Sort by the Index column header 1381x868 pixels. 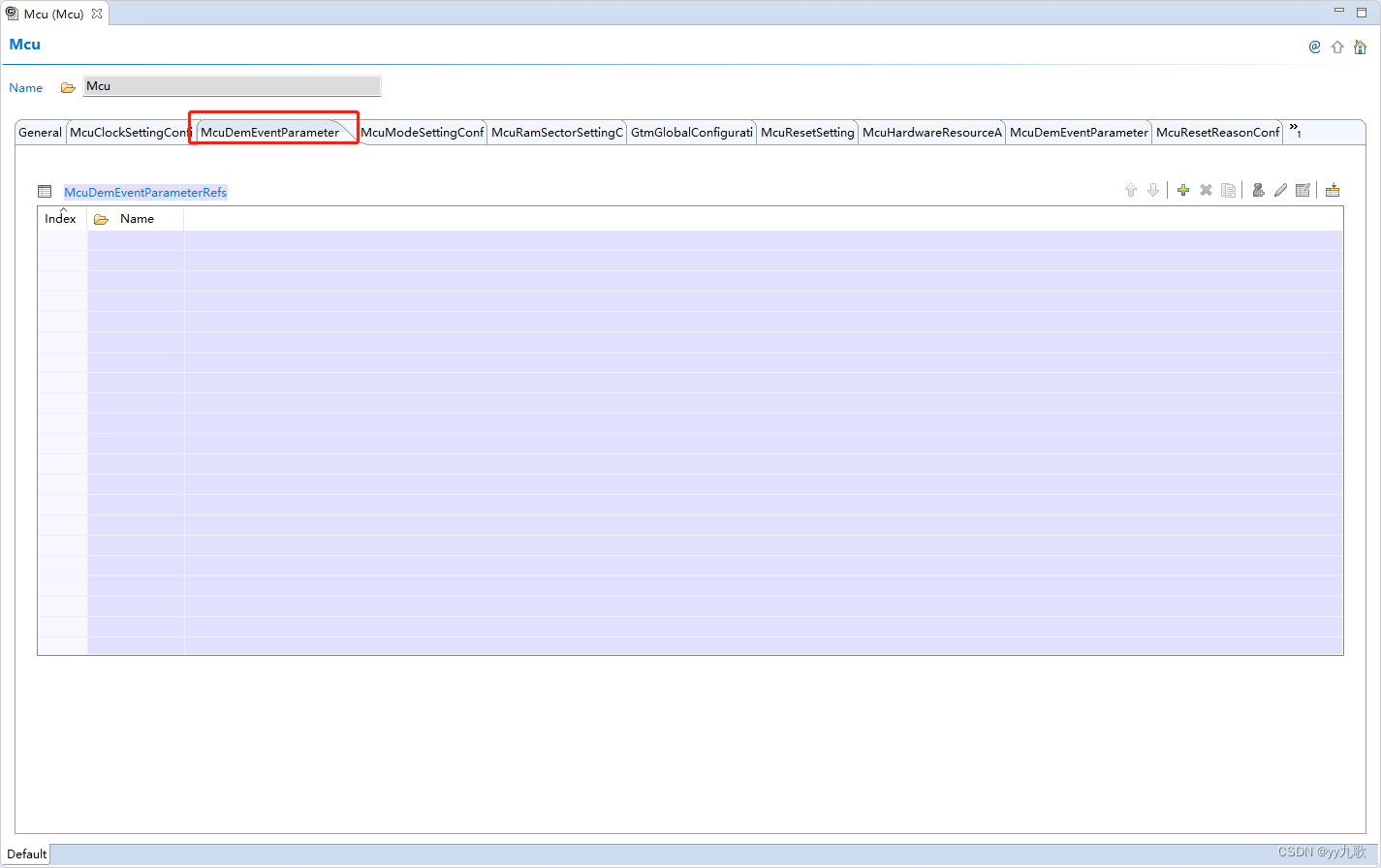[61, 219]
